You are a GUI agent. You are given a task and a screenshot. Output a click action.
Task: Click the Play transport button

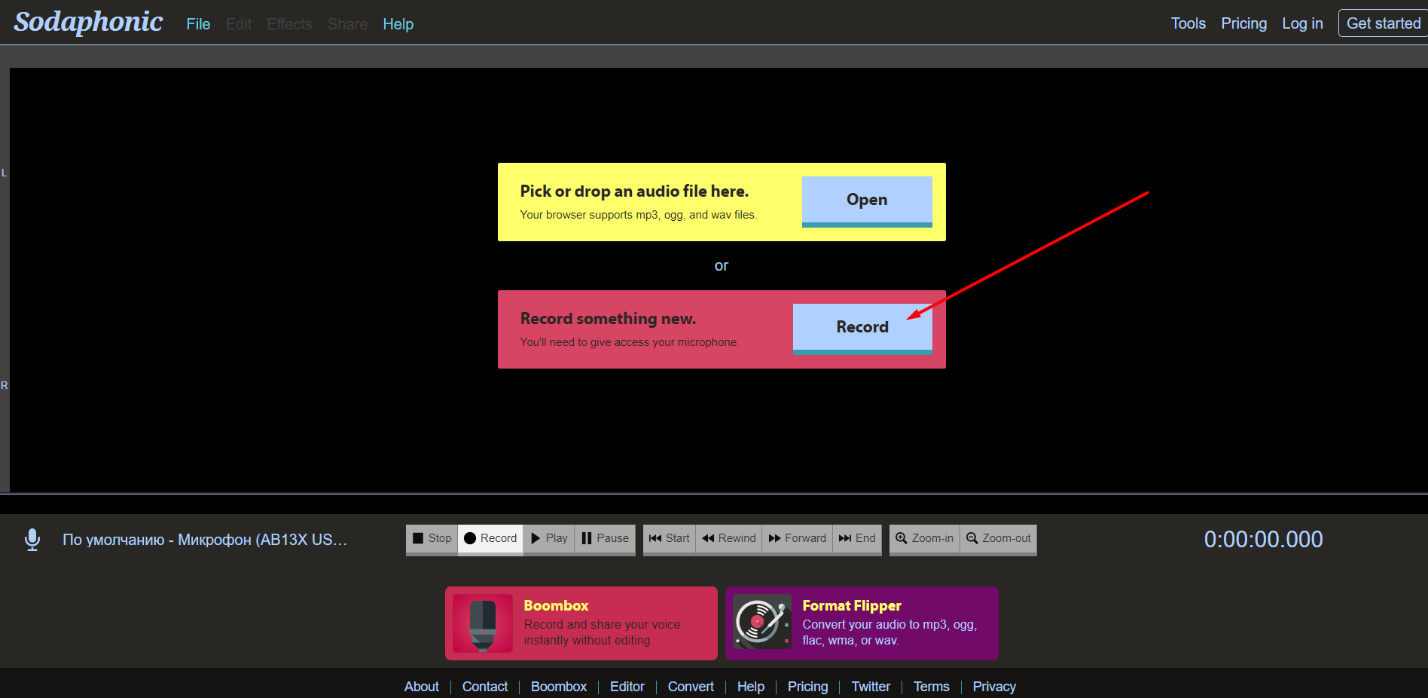click(549, 538)
